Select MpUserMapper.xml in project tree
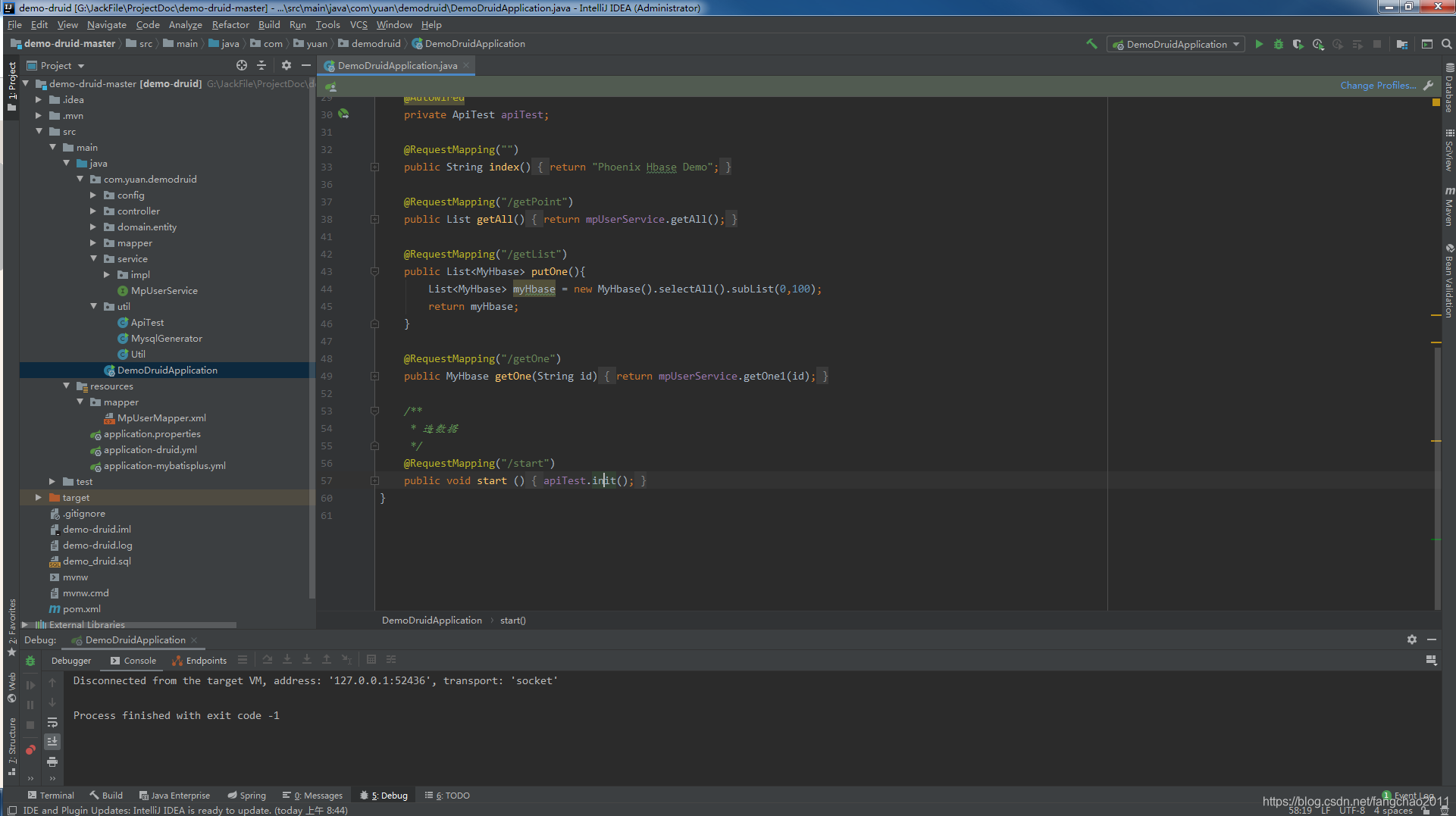The height and width of the screenshot is (816, 1456). tap(155, 417)
